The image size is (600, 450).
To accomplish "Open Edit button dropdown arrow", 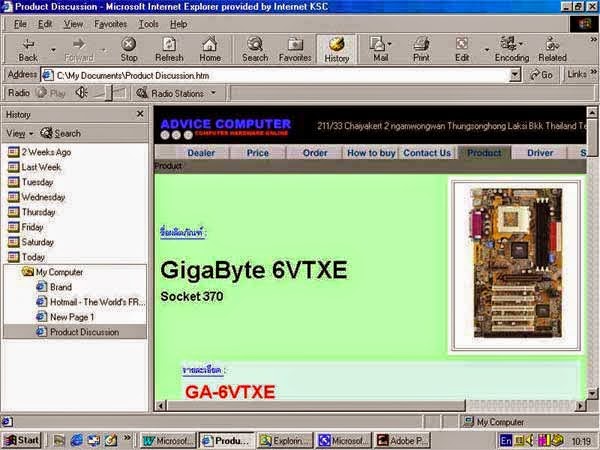I will tap(487, 50).
